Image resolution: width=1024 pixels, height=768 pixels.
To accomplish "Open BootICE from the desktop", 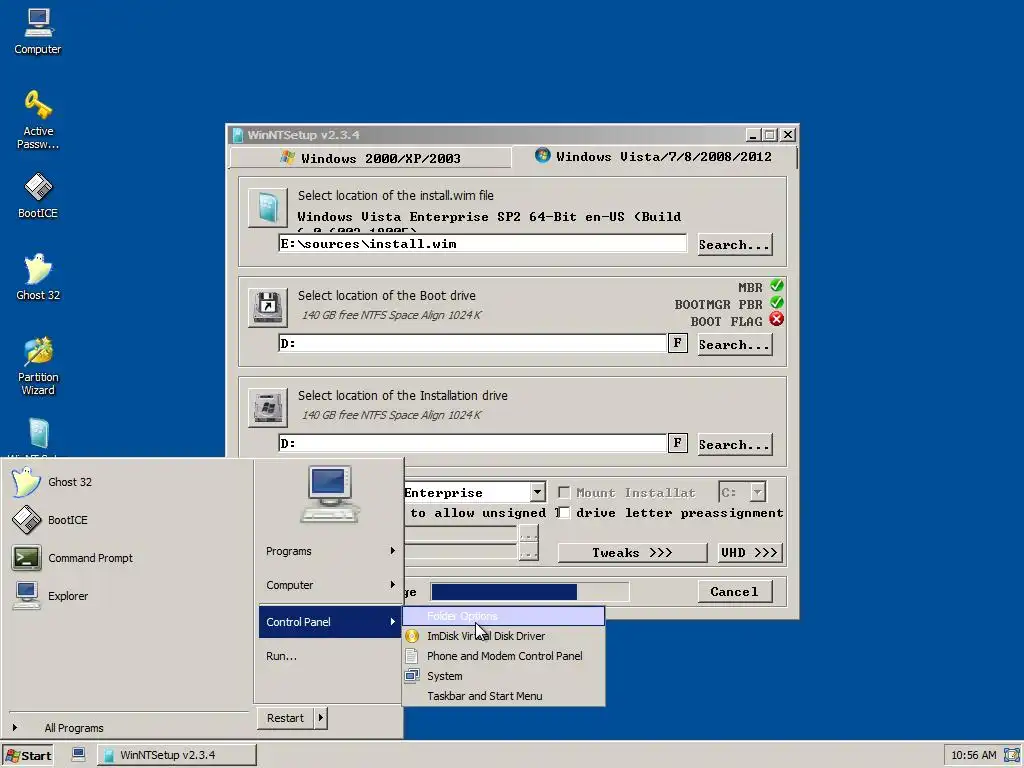I will (x=38, y=195).
